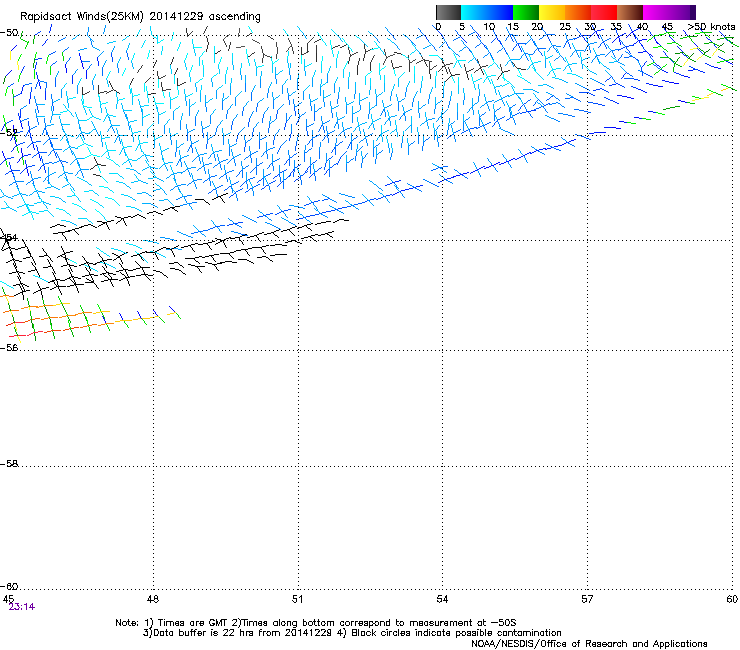Viewport: 740px width, 650px height.
Task: Click the magenta-purple 40-50 knots color swatch
Action: [669, 12]
